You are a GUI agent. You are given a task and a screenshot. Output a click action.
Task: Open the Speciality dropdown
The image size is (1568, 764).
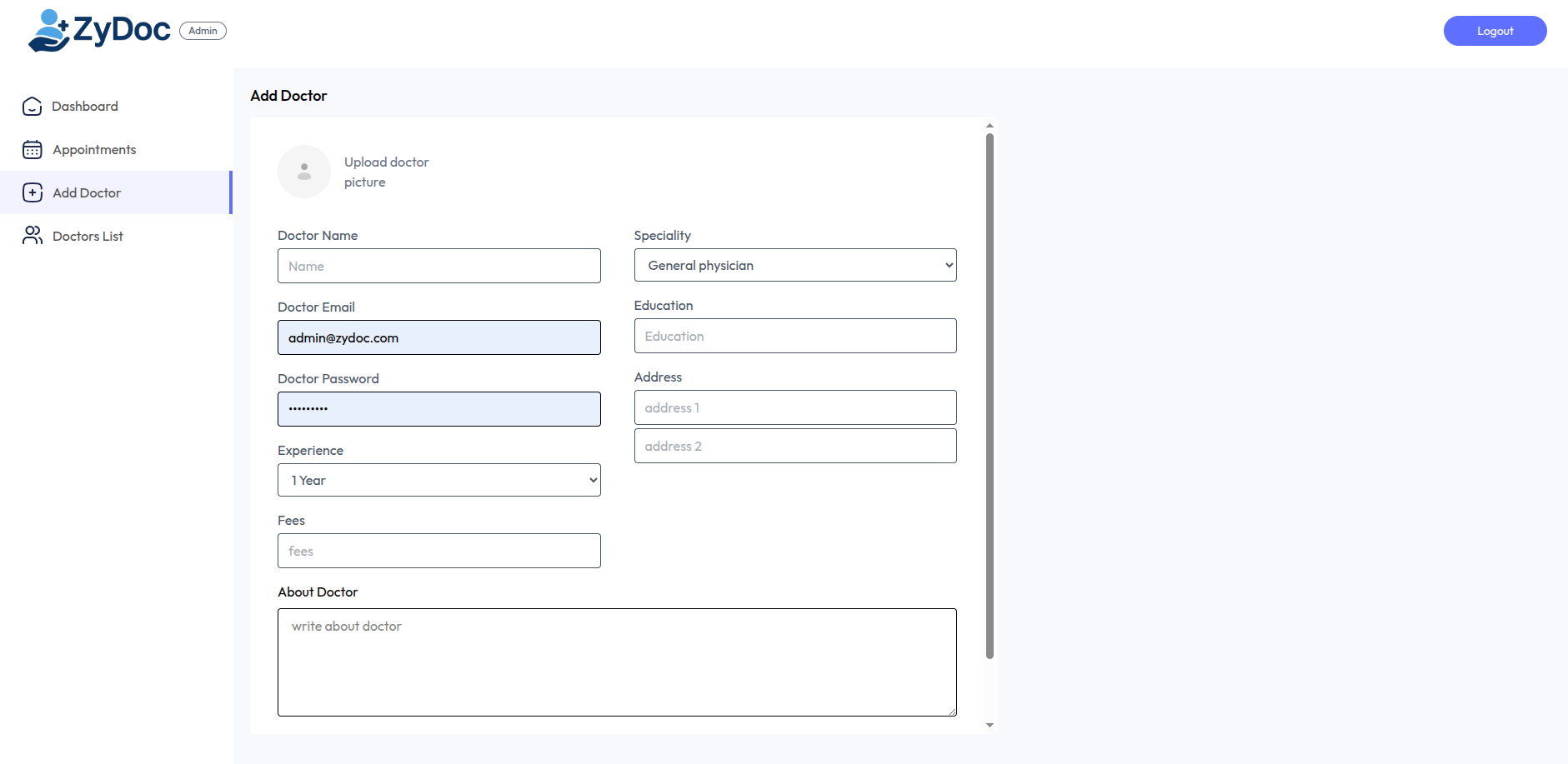click(794, 265)
